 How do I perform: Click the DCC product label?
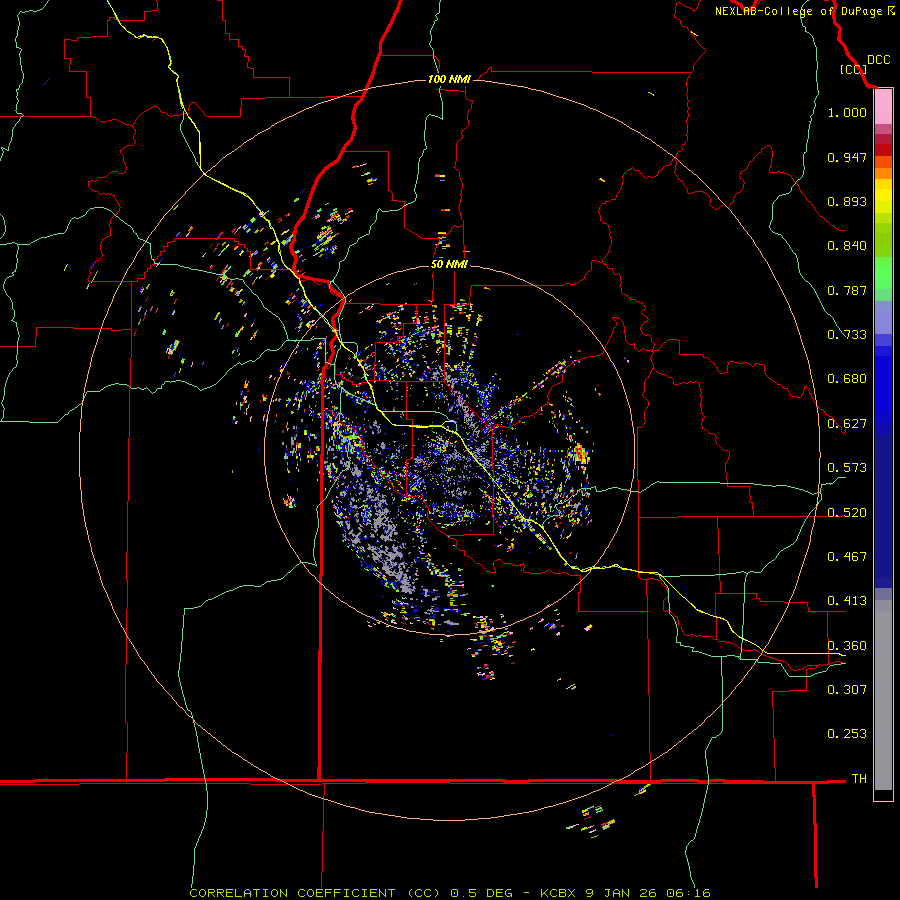pyautogui.click(x=878, y=60)
